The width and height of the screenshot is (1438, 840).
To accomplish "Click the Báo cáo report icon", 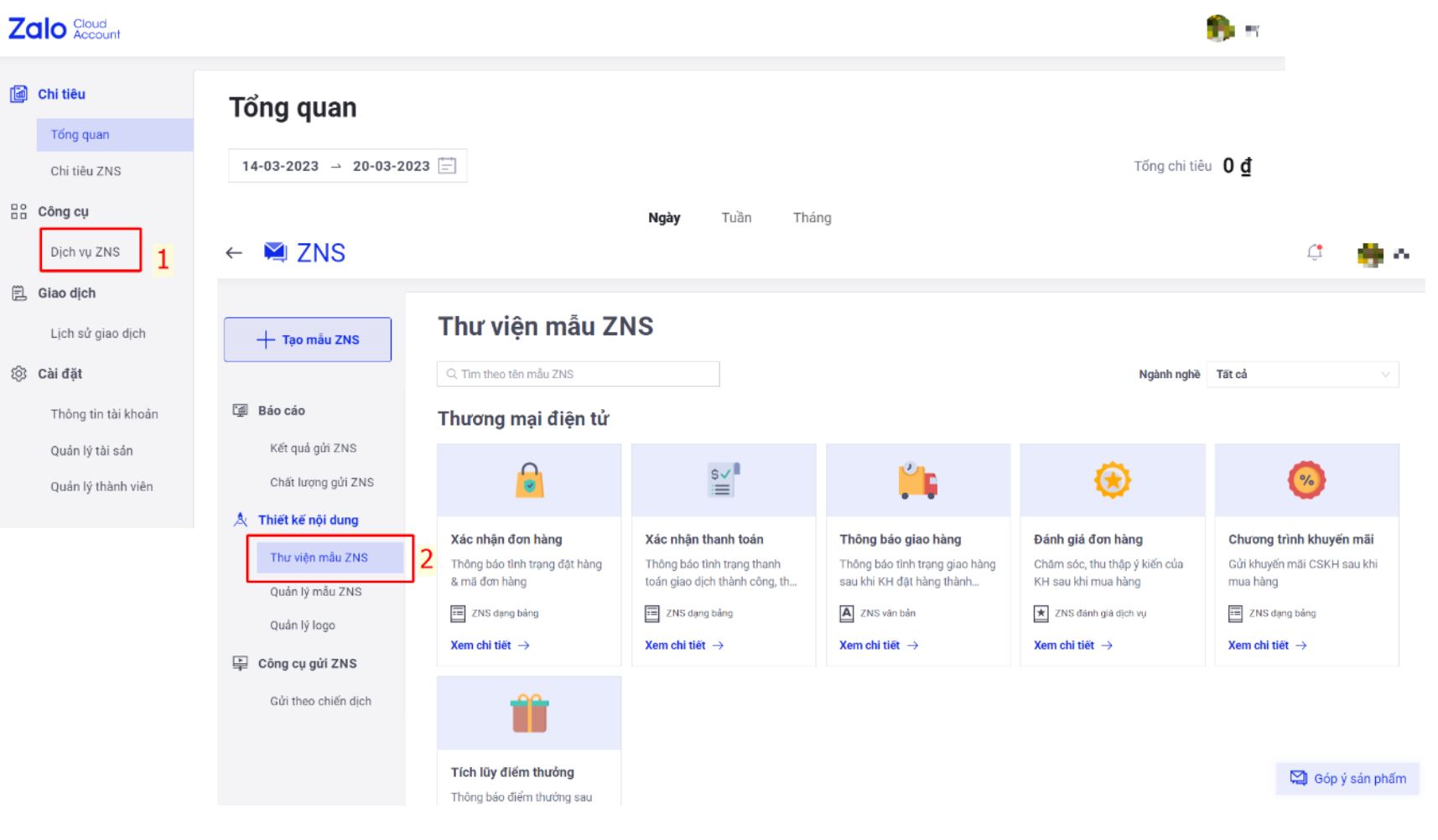I will [241, 411].
